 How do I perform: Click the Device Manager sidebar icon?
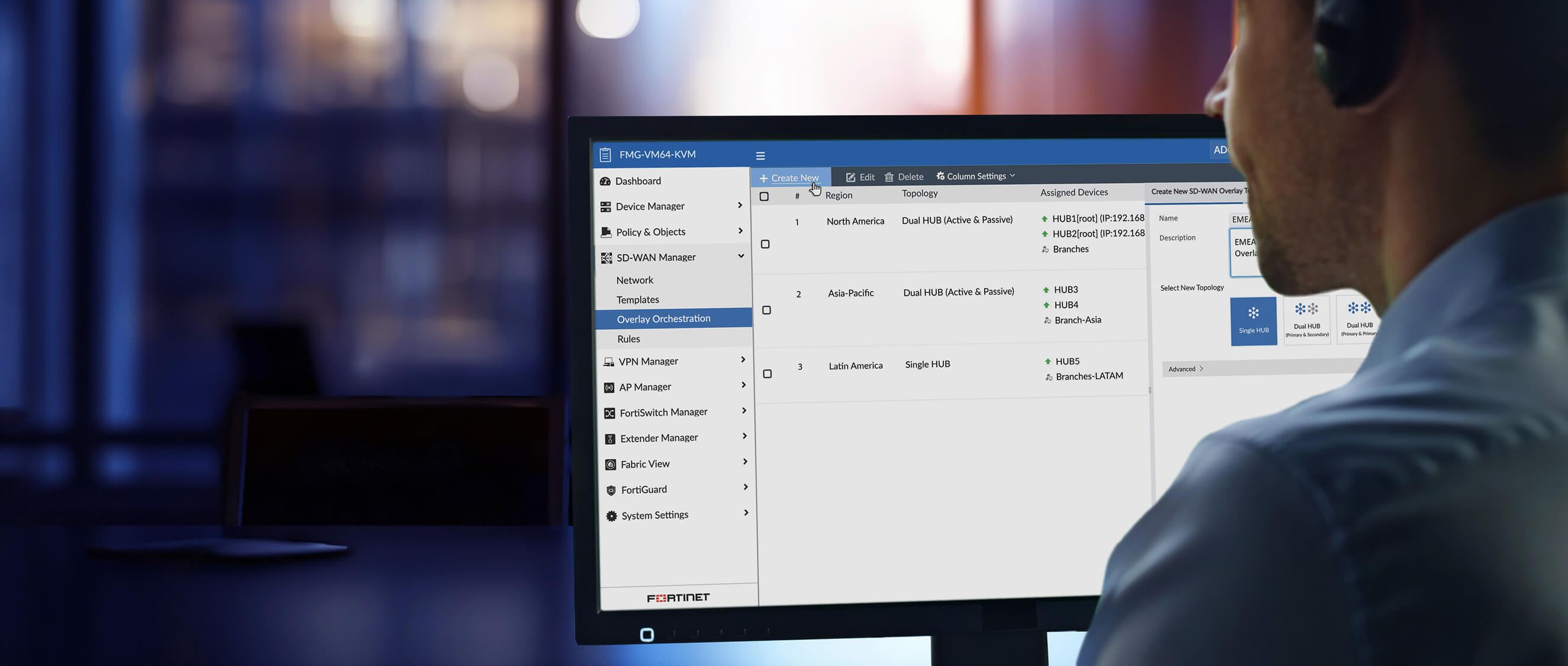coord(606,207)
